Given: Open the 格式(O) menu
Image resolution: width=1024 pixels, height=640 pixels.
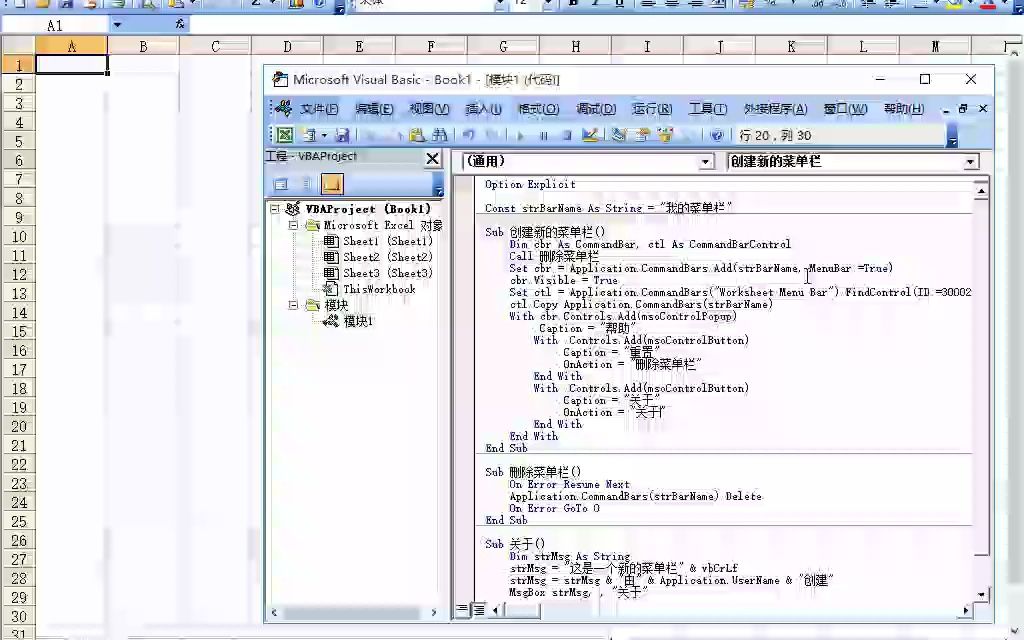Looking at the screenshot, I should point(539,109).
